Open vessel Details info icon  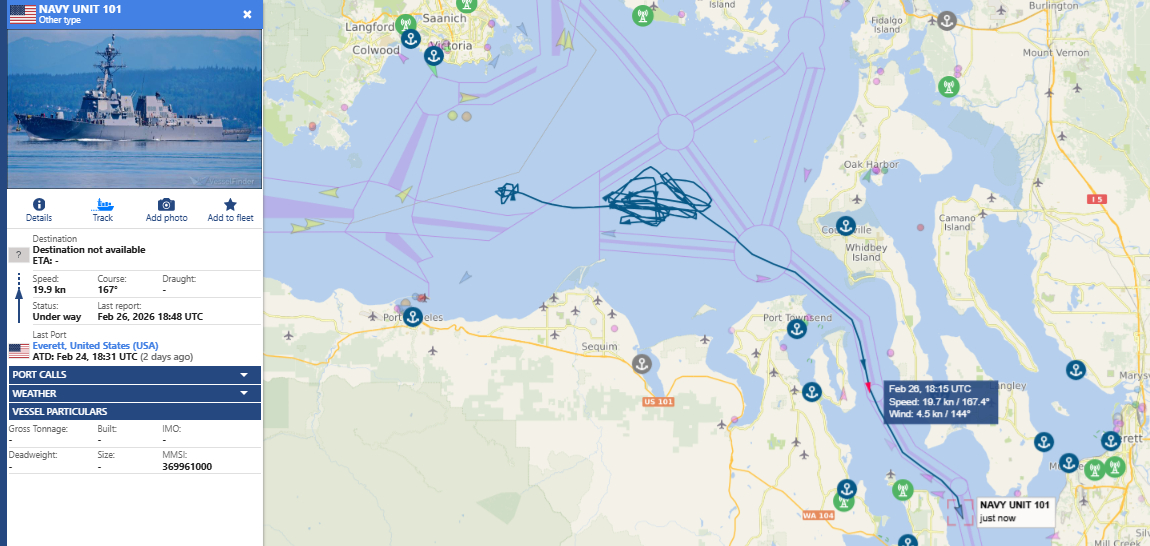click(39, 205)
